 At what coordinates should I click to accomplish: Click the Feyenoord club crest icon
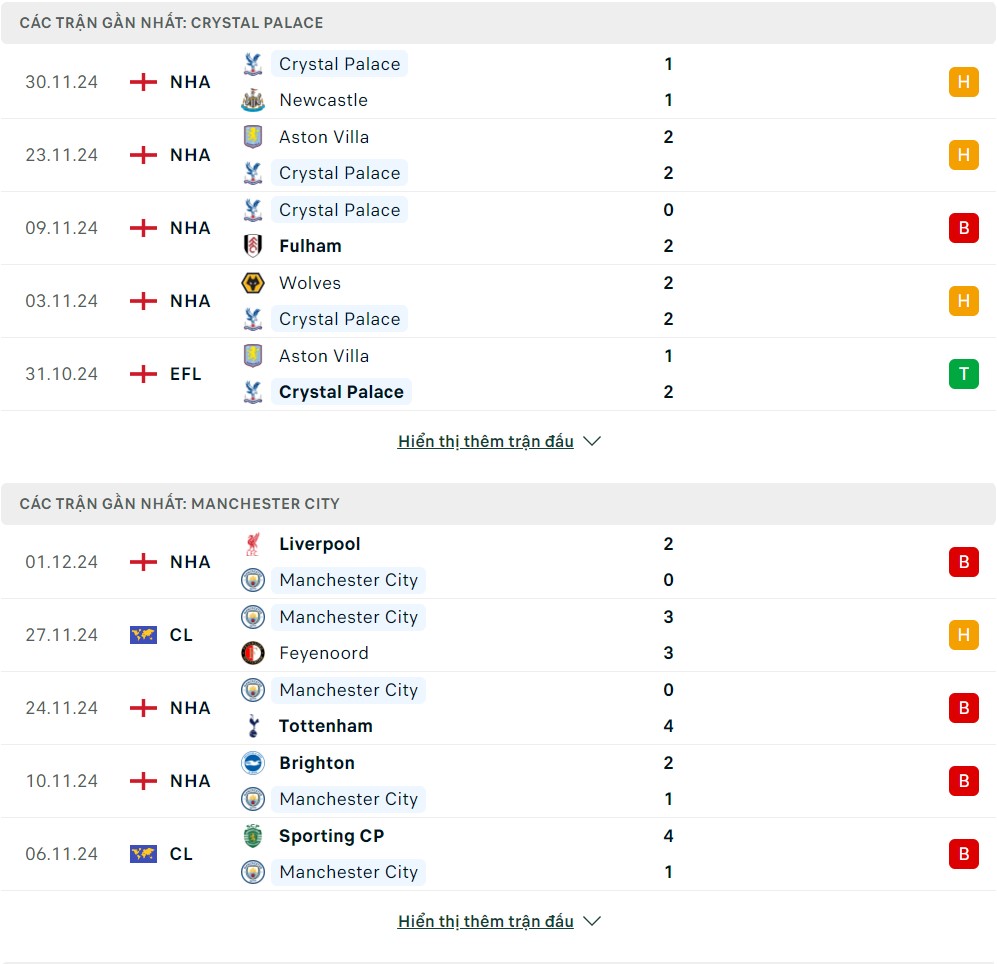click(253, 653)
